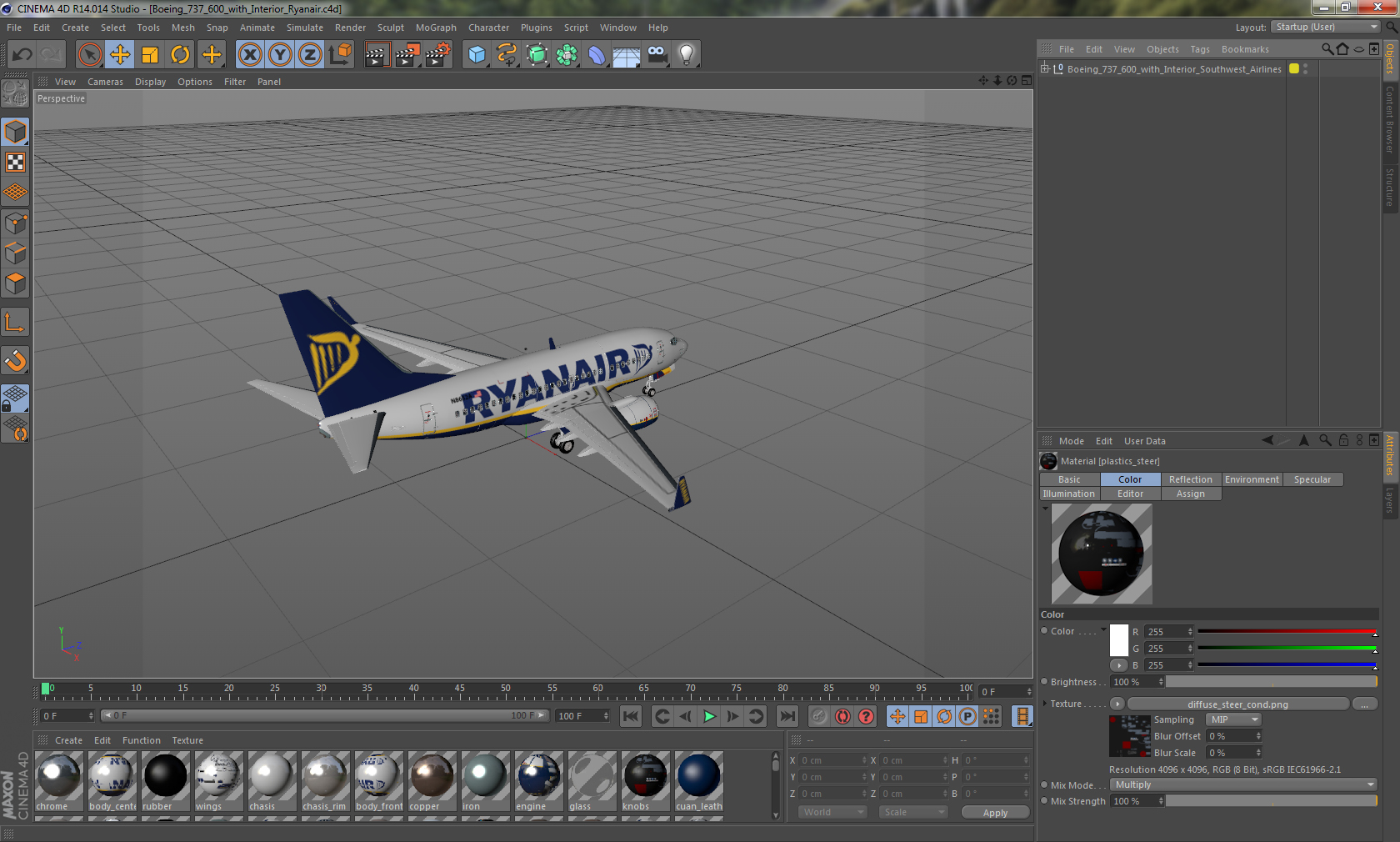Image resolution: width=1400 pixels, height=842 pixels.
Task: Go to end of animation
Action: coord(787,716)
